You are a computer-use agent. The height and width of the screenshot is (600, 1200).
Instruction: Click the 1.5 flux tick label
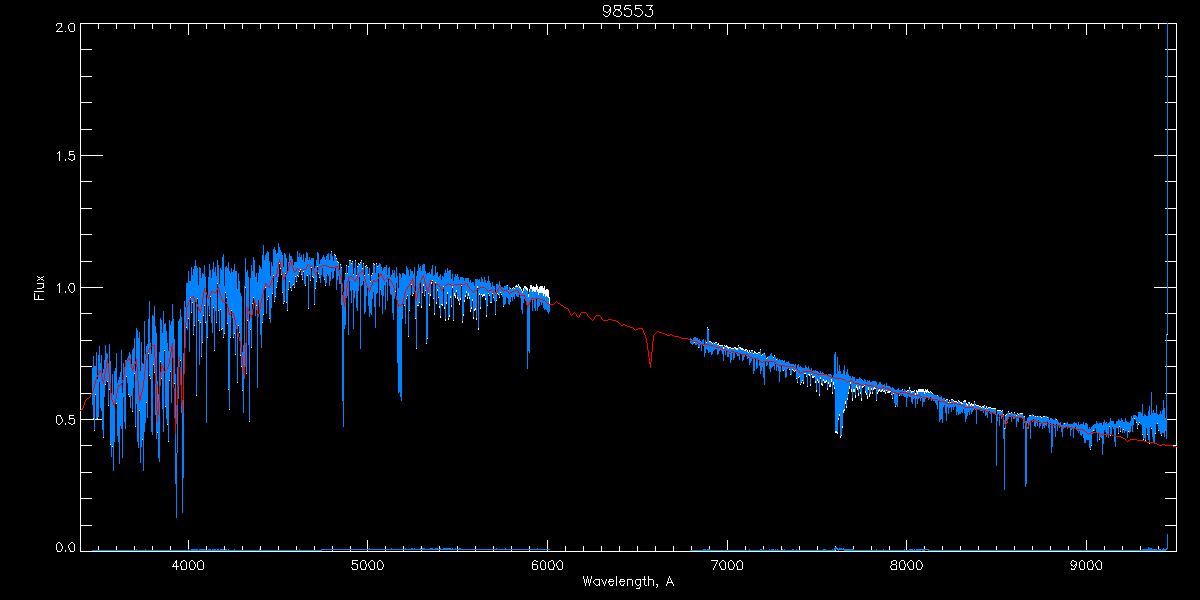click(x=65, y=157)
